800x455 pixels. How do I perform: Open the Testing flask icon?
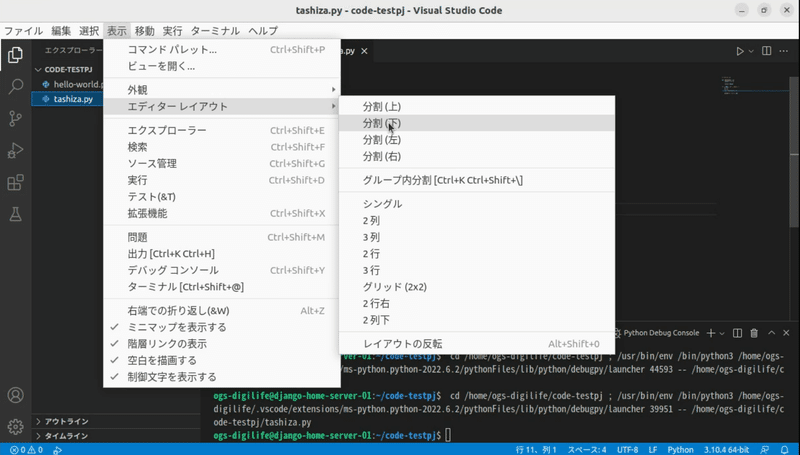(15, 214)
